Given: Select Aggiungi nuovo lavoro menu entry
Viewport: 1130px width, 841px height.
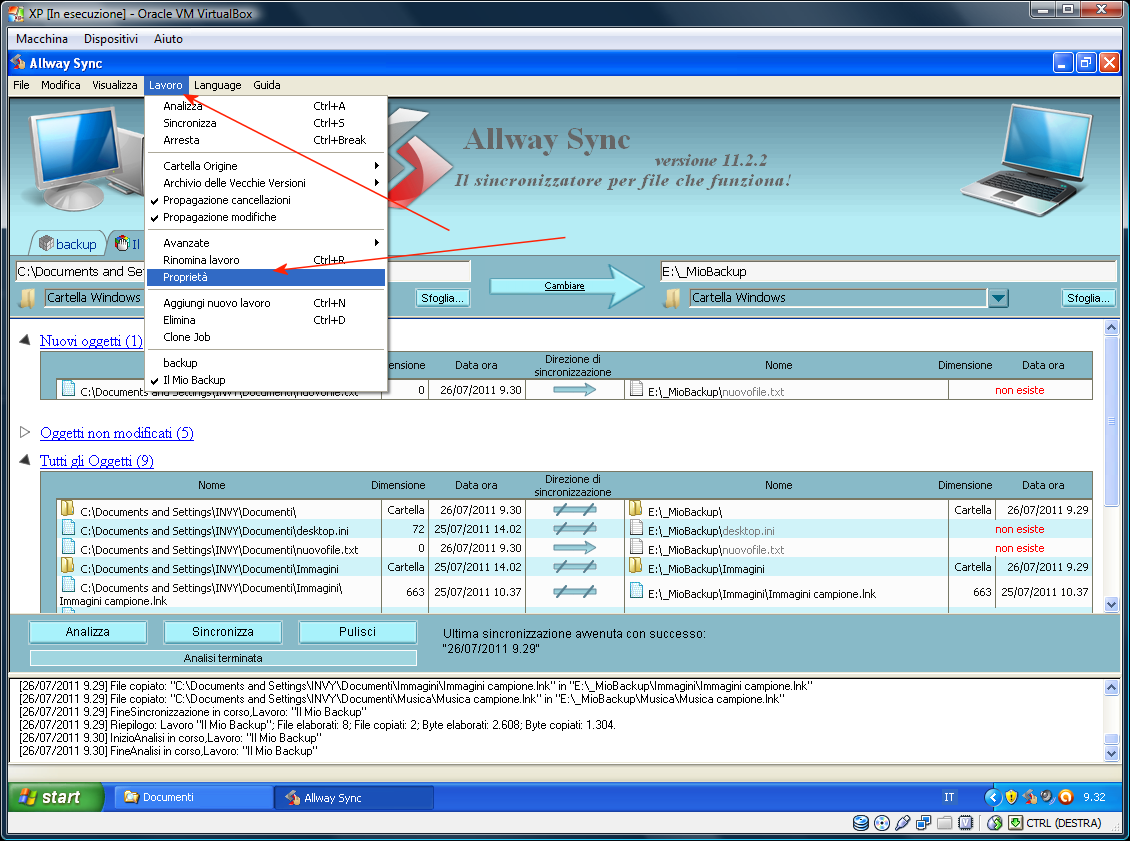Looking at the screenshot, I should click(x=266, y=303).
